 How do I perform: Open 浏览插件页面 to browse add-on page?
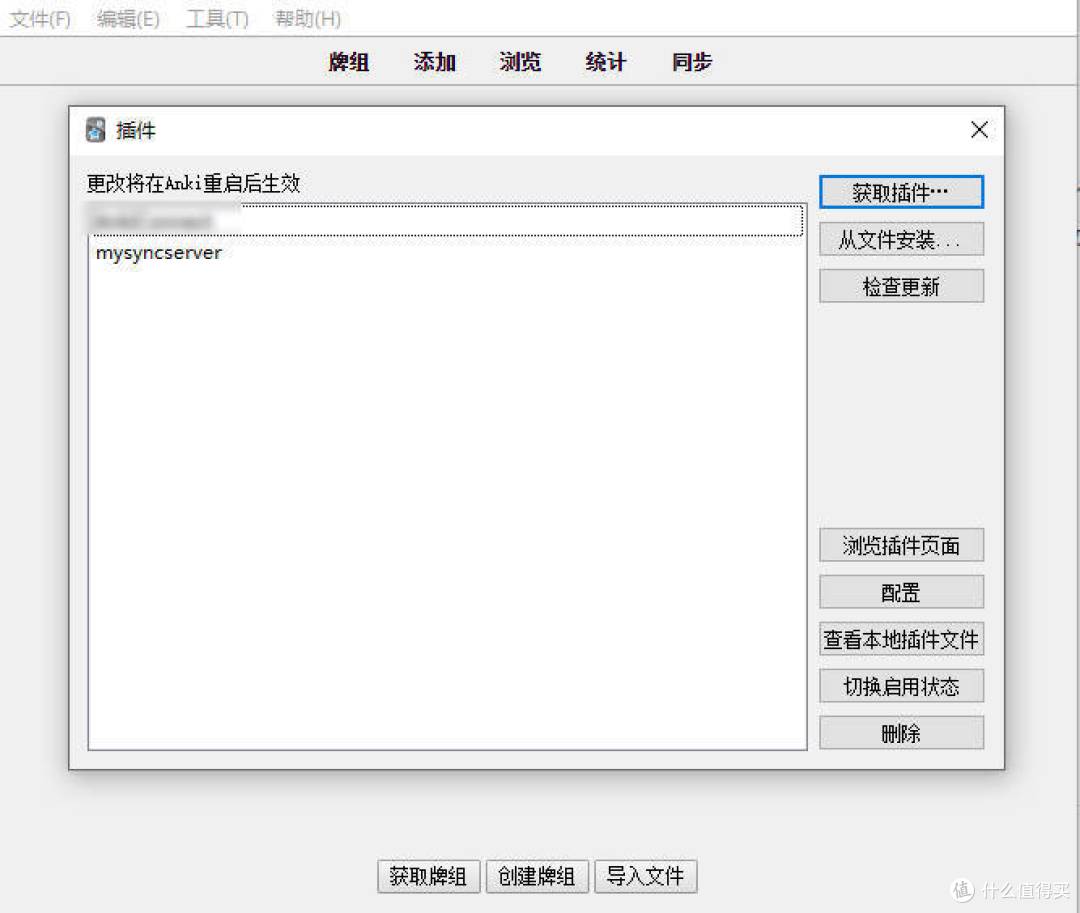click(899, 545)
